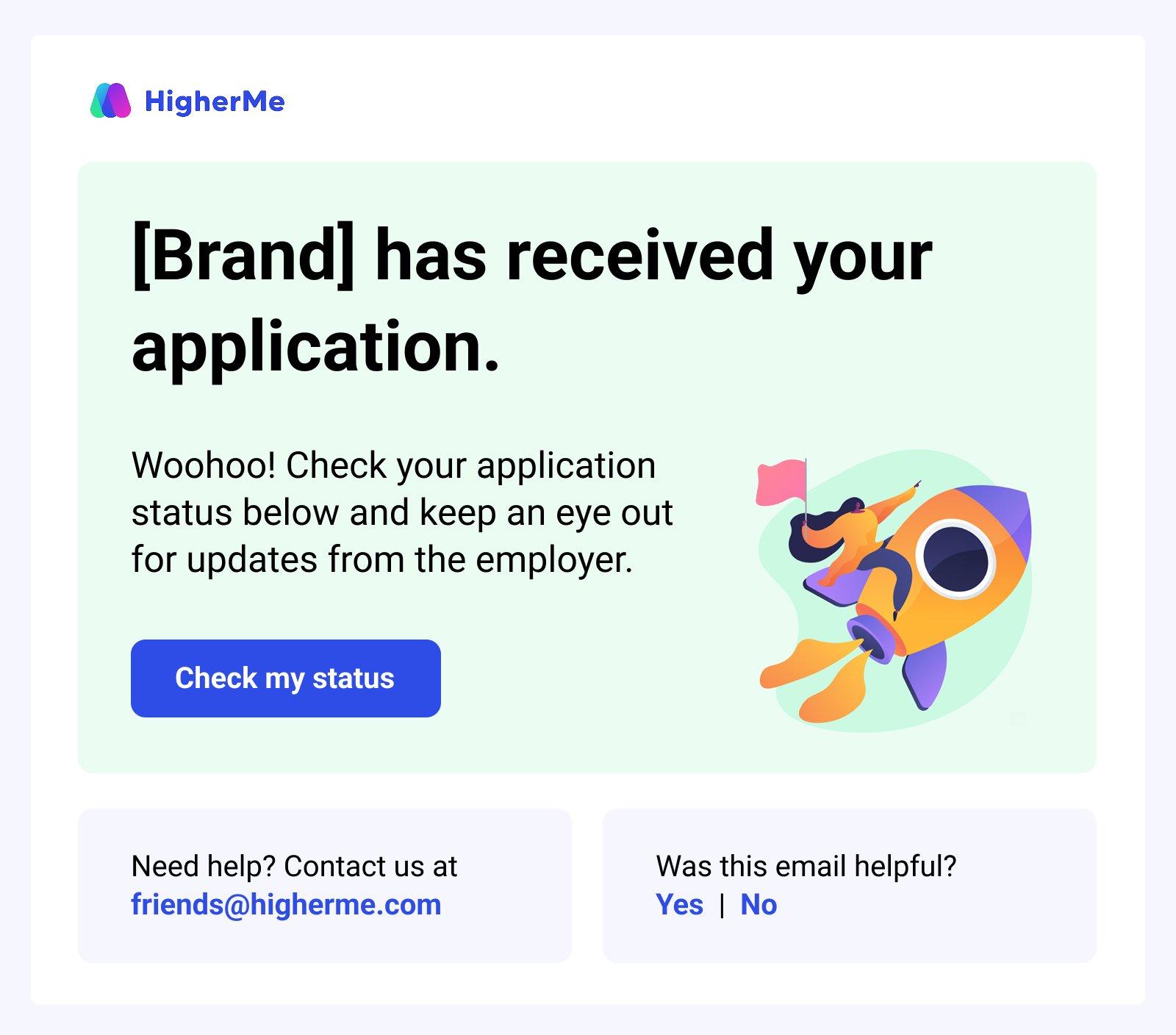The height and width of the screenshot is (1035, 1176).
Task: Click the separator between Yes and No
Action: tap(722, 906)
